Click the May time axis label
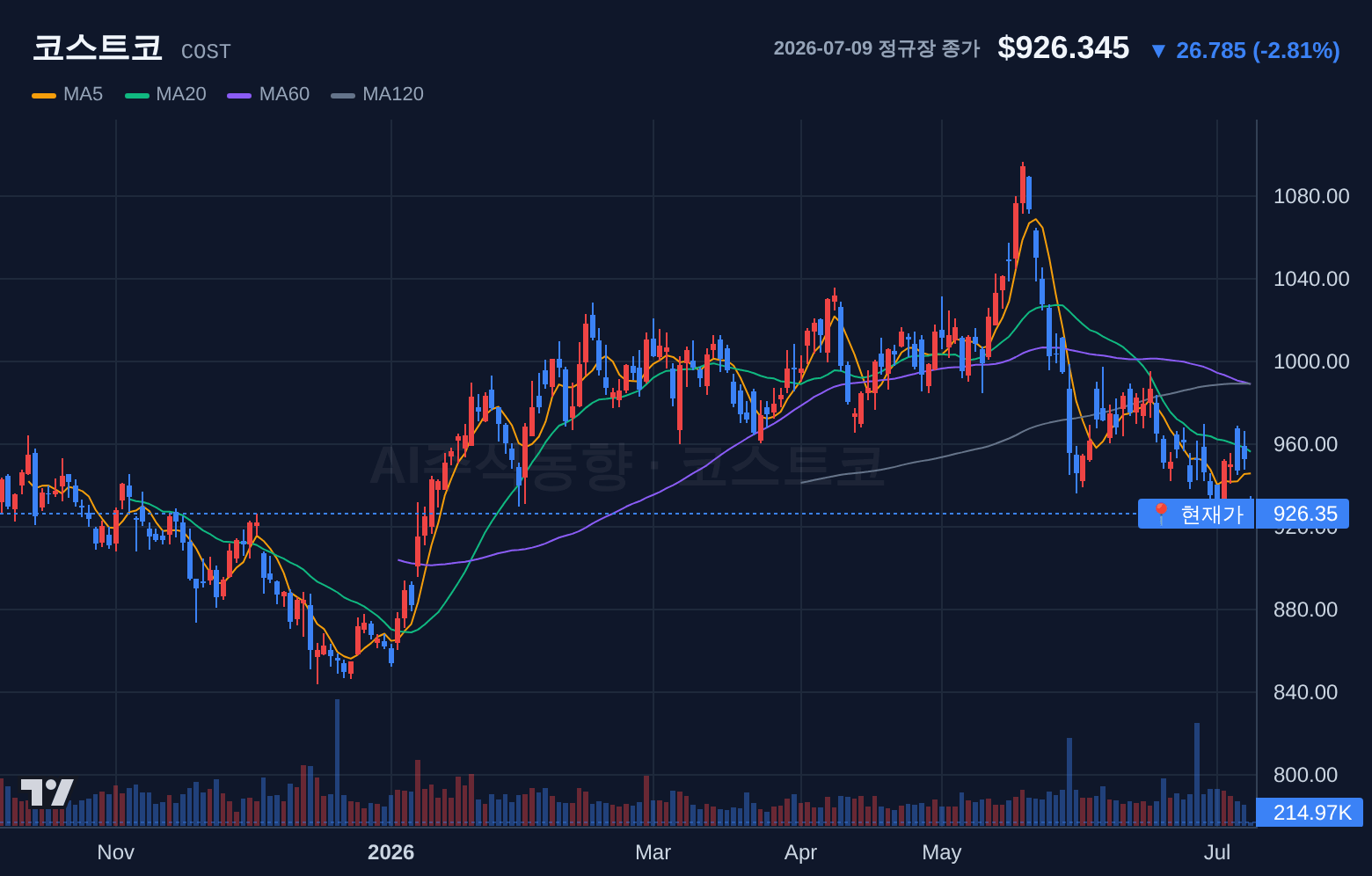 point(942,852)
